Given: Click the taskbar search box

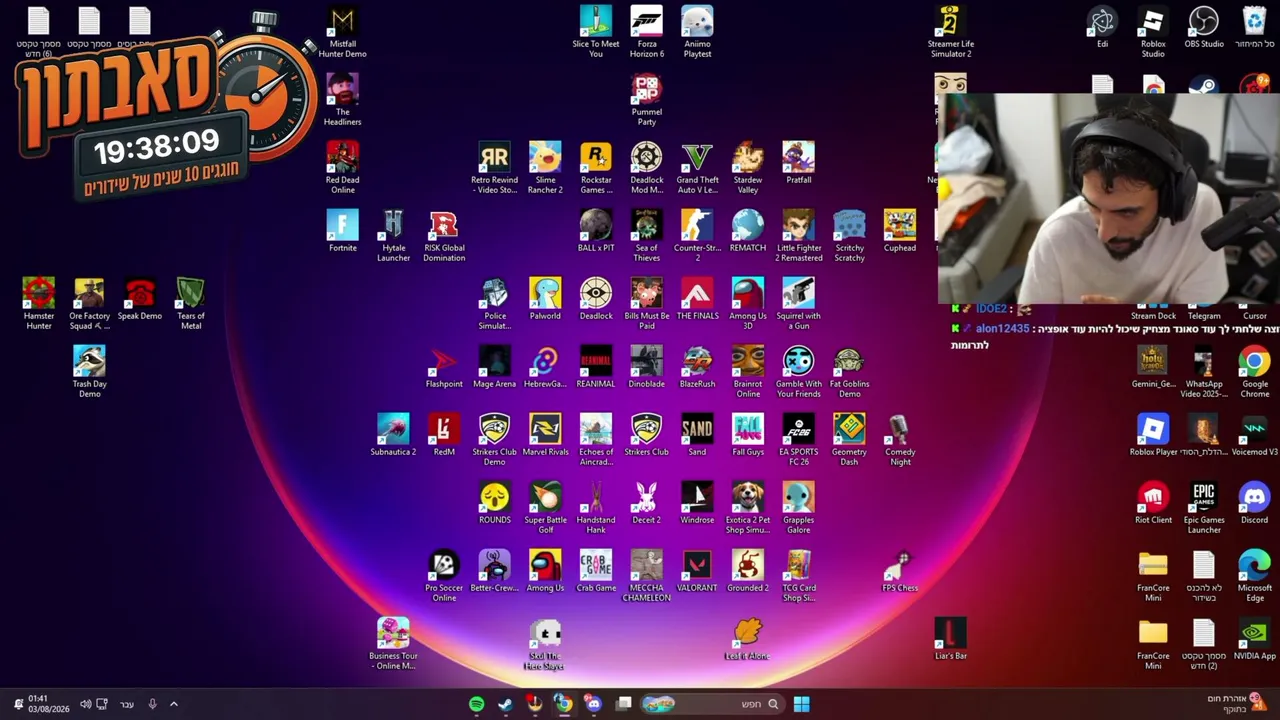Looking at the screenshot, I should [712, 704].
